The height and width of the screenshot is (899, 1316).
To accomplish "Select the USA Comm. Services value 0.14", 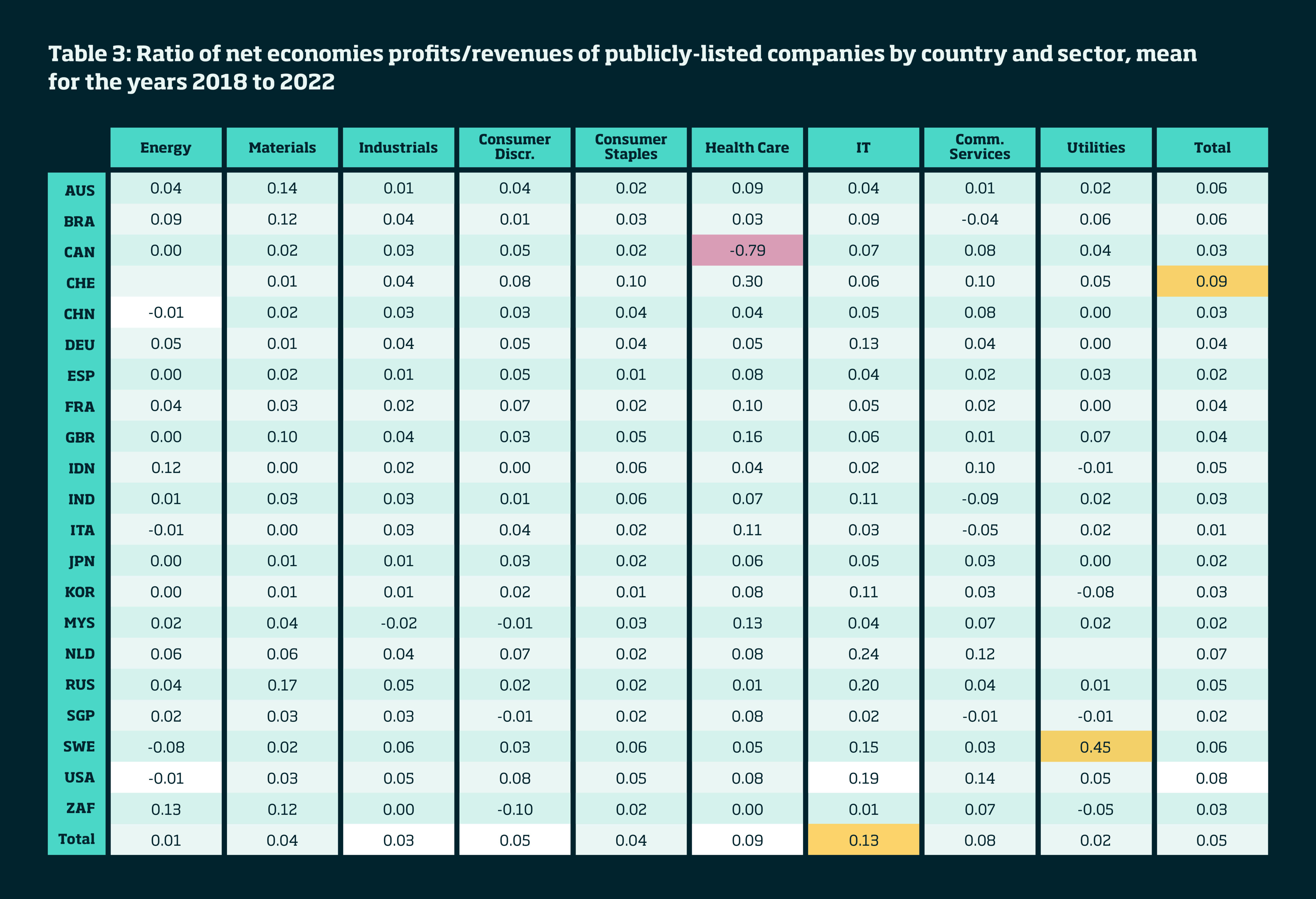I will click(x=980, y=779).
